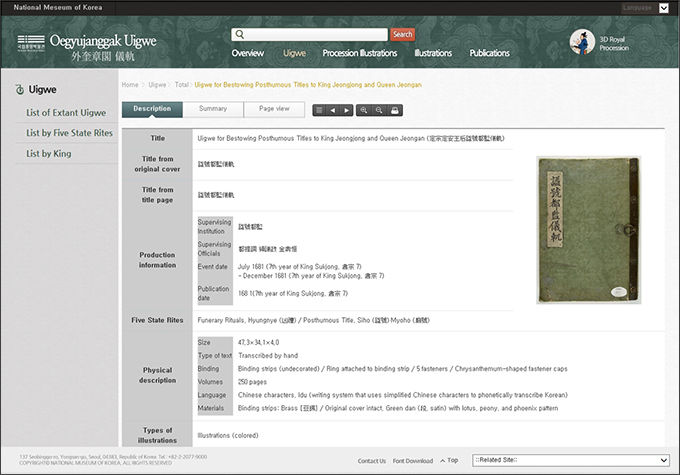The height and width of the screenshot is (475, 680).
Task: Switch to the Description tab
Action: pyautogui.click(x=152, y=109)
